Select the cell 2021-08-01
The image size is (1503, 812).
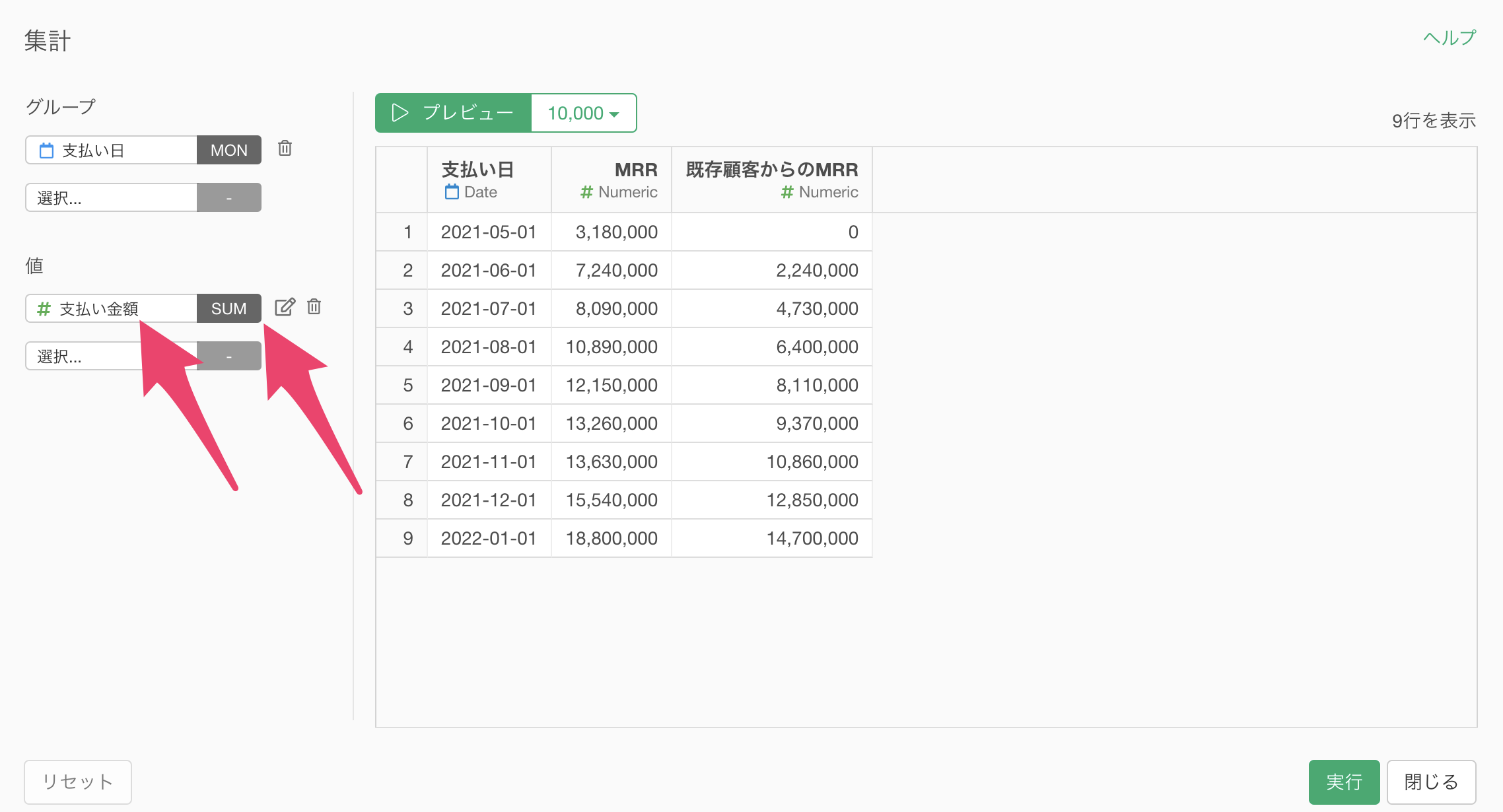pos(489,347)
